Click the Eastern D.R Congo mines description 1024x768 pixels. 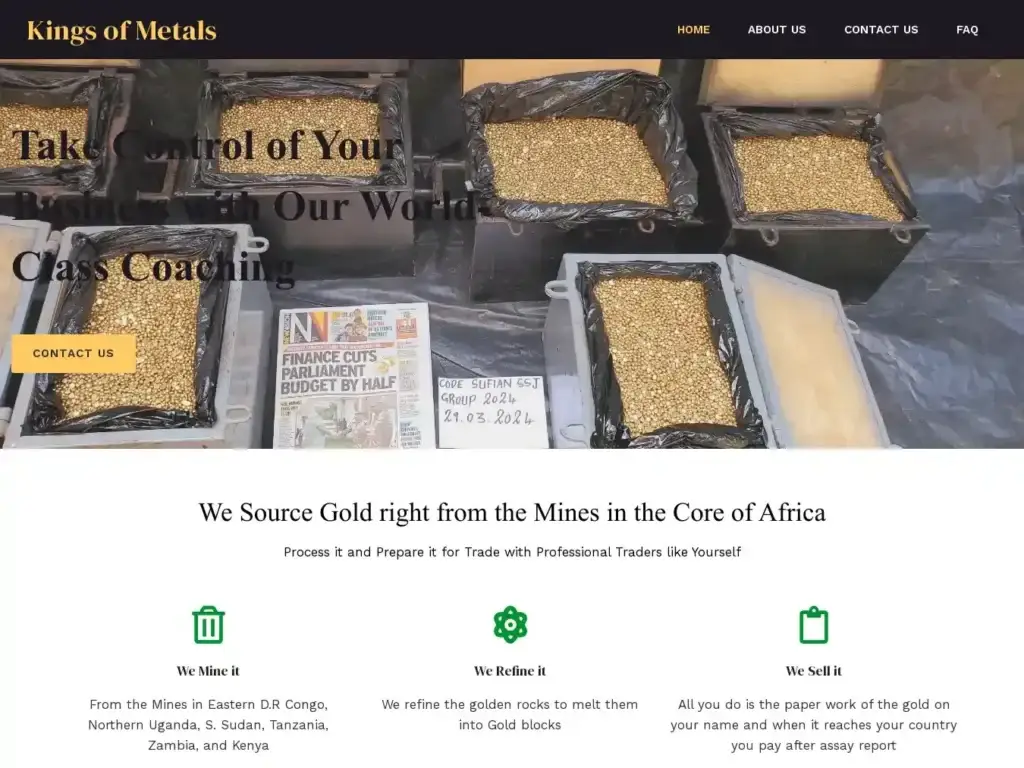coord(208,725)
